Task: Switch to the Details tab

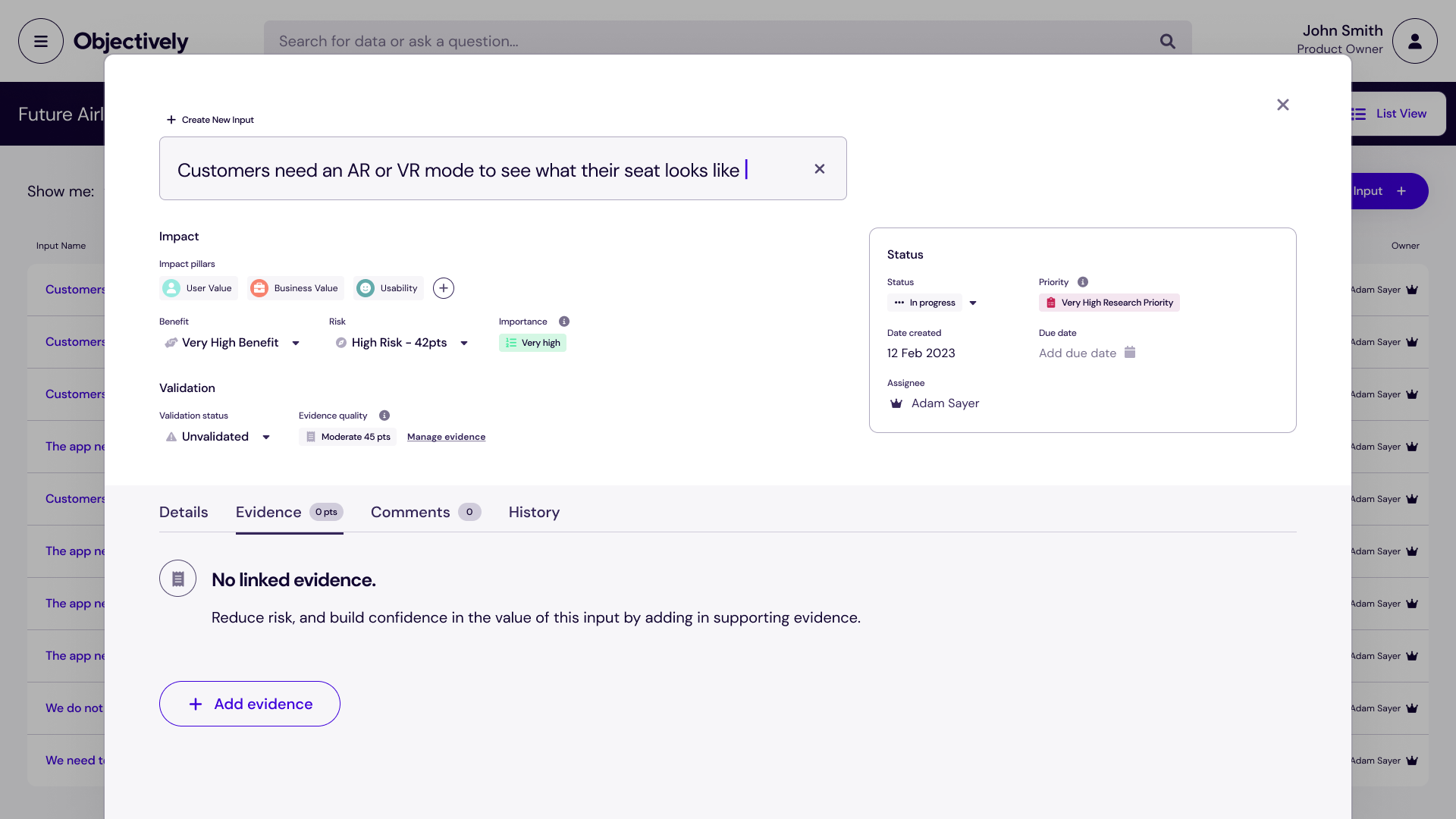Action: pyautogui.click(x=184, y=512)
